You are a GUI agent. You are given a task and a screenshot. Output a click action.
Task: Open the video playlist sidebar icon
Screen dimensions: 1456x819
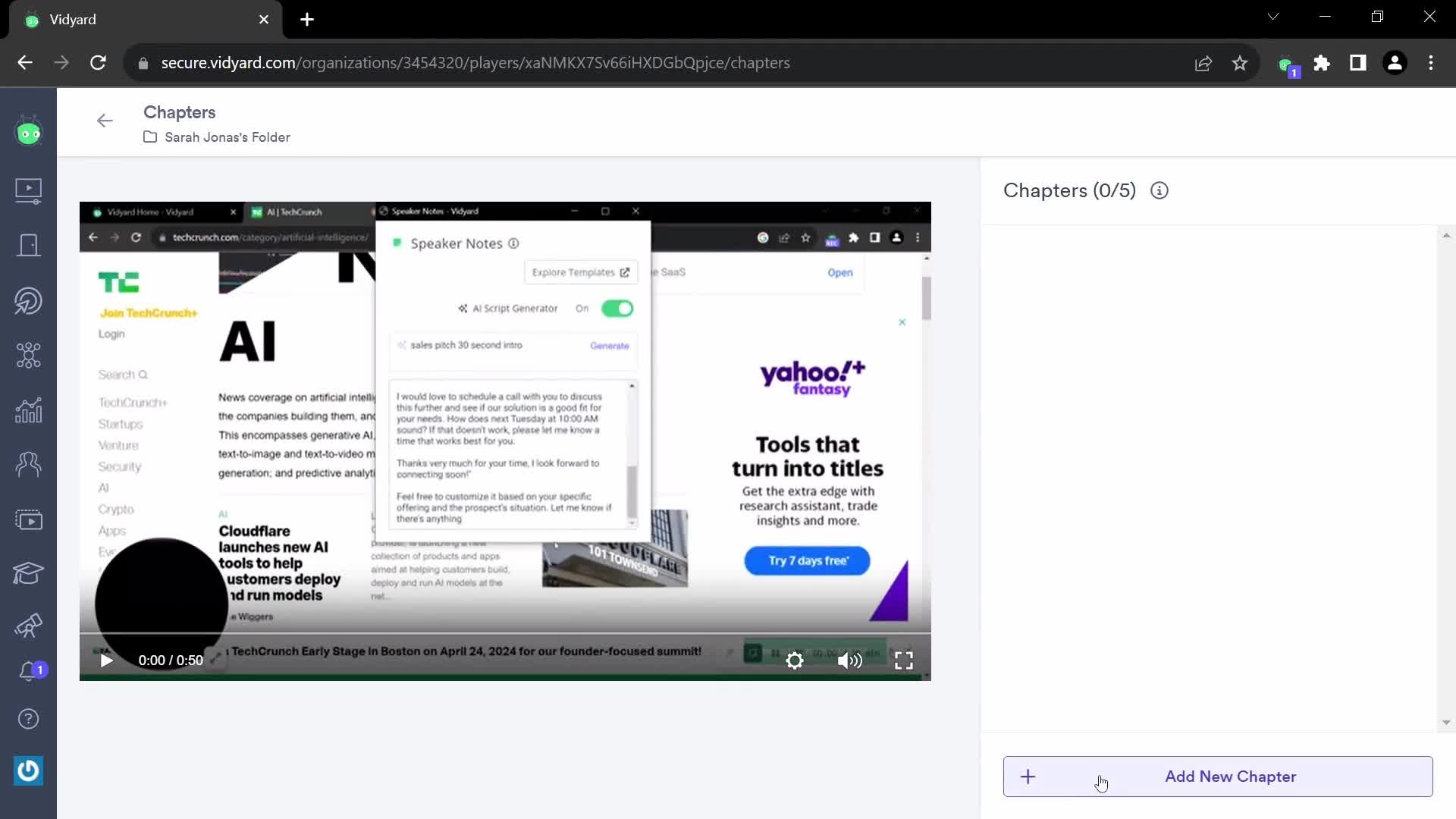pos(28,519)
